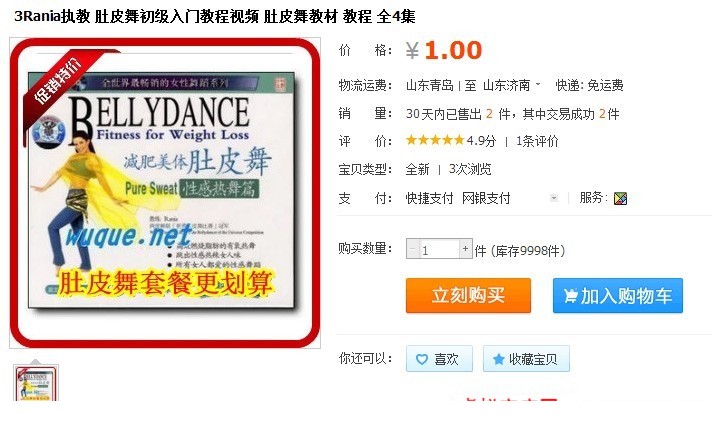
Task: Click the 喜欢 heart button
Action: click(439, 359)
